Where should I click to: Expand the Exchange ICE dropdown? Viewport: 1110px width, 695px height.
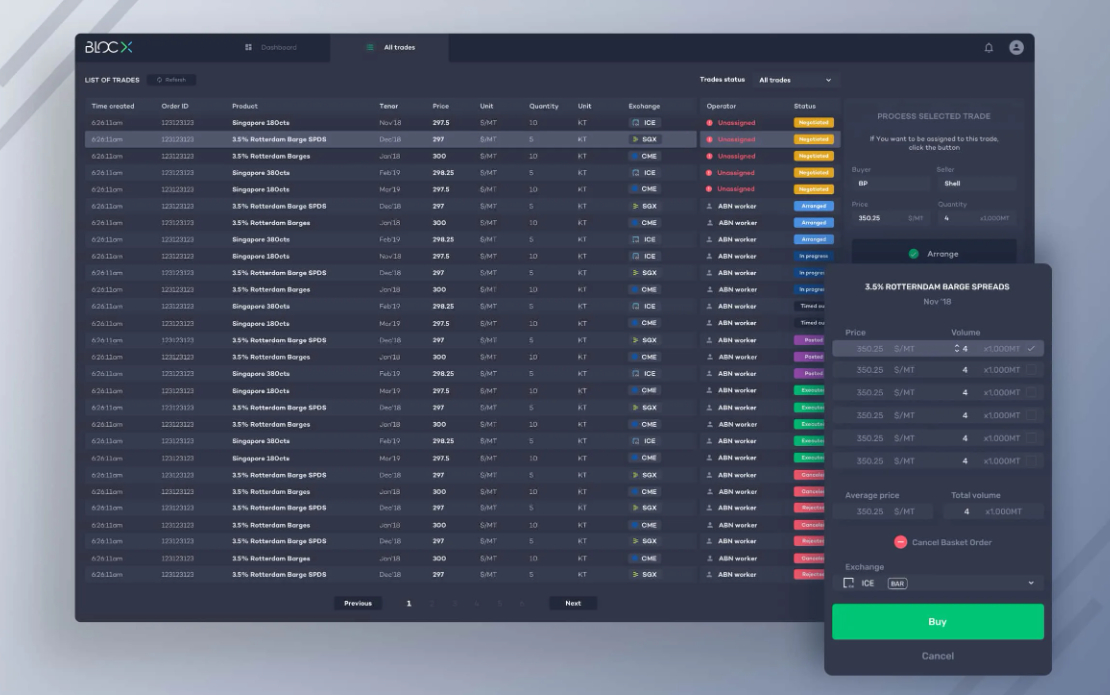tap(1031, 583)
